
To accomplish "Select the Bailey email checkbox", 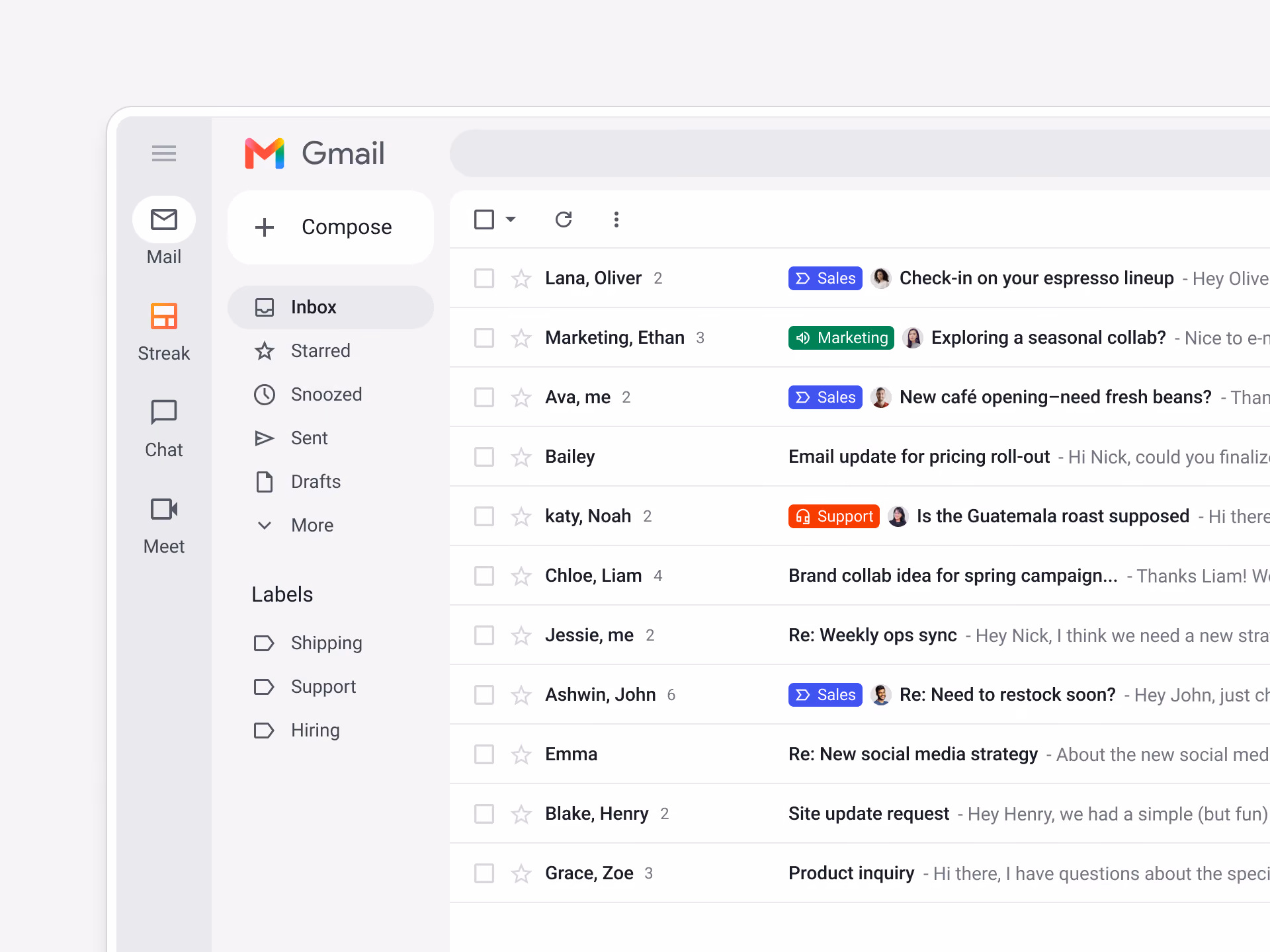I will tap(484, 457).
